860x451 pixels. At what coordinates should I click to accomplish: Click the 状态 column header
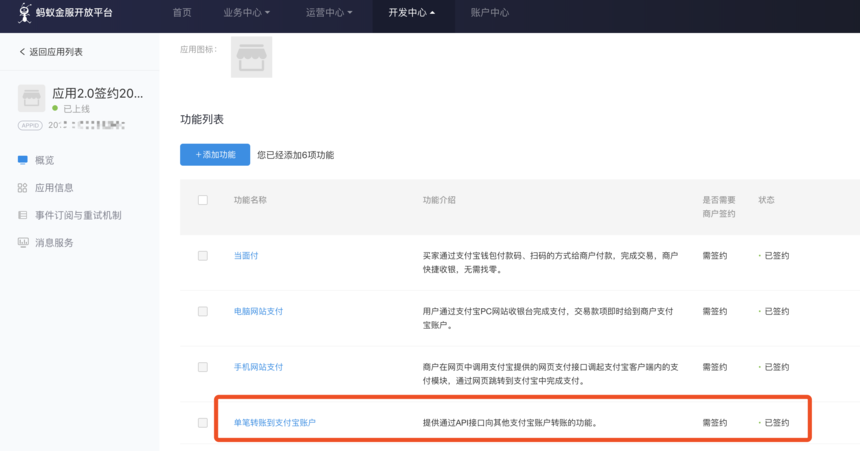pos(766,200)
